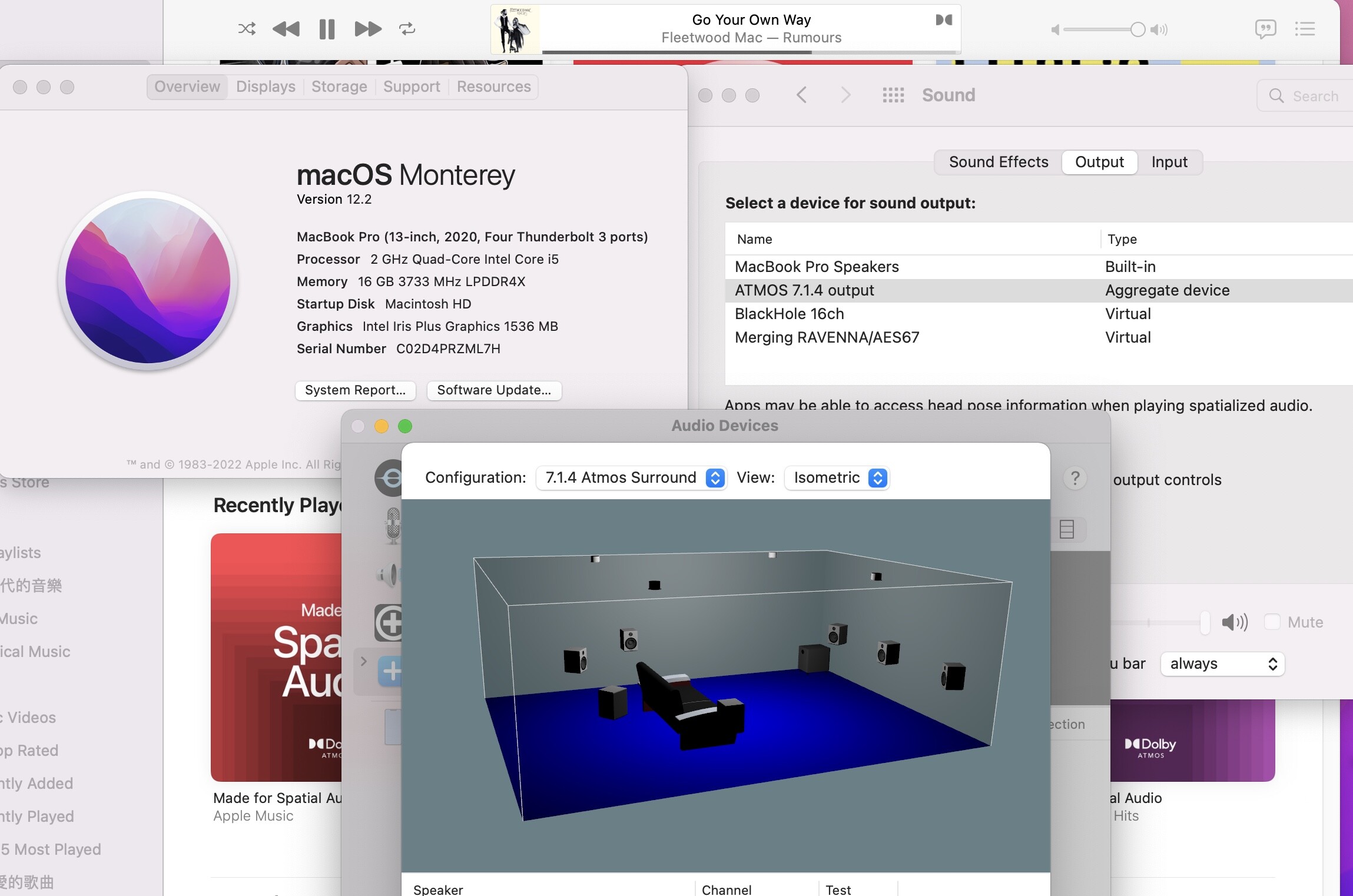Open the View dropdown set to Isometric
The image size is (1353, 896).
coord(837,477)
